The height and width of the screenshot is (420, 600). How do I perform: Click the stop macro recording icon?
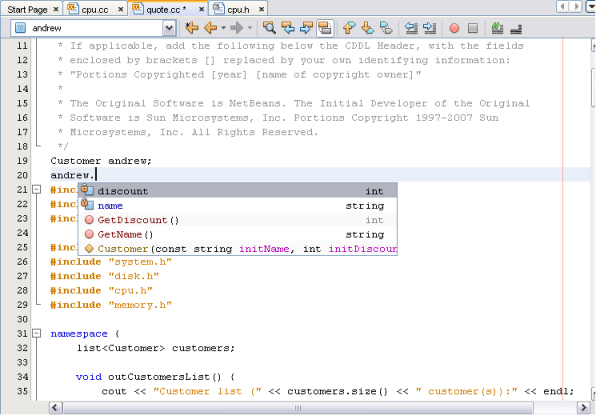click(x=473, y=28)
